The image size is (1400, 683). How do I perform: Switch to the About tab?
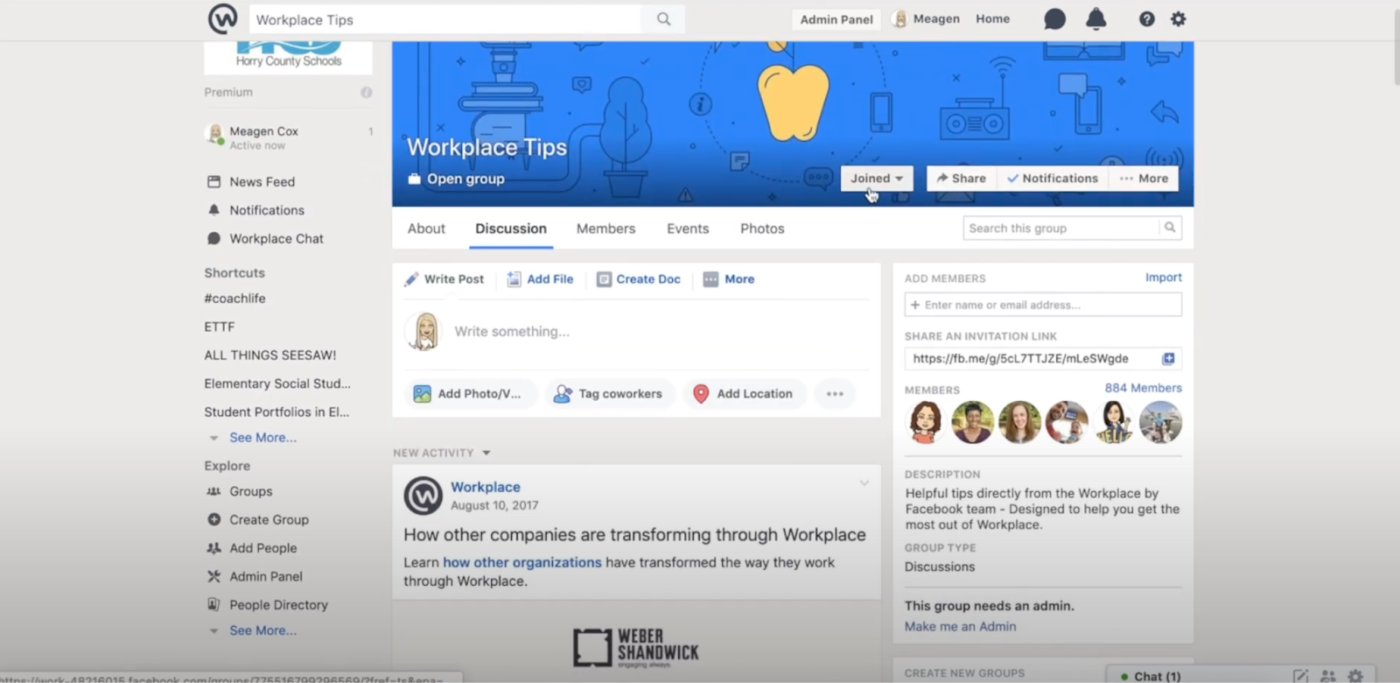coord(426,229)
